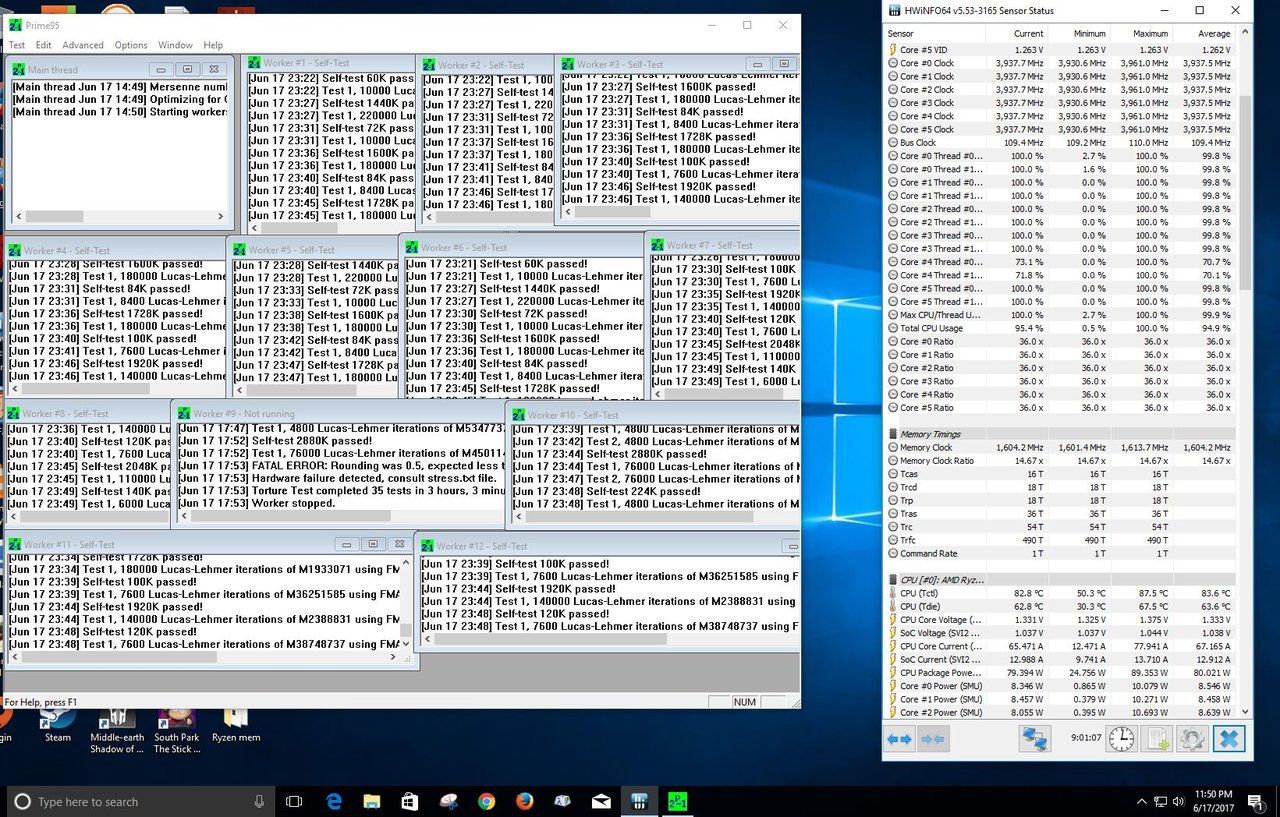Screen dimensions: 1280x817
Task: Select the Total CPU Usage sensor row
Action: (x=1060, y=328)
